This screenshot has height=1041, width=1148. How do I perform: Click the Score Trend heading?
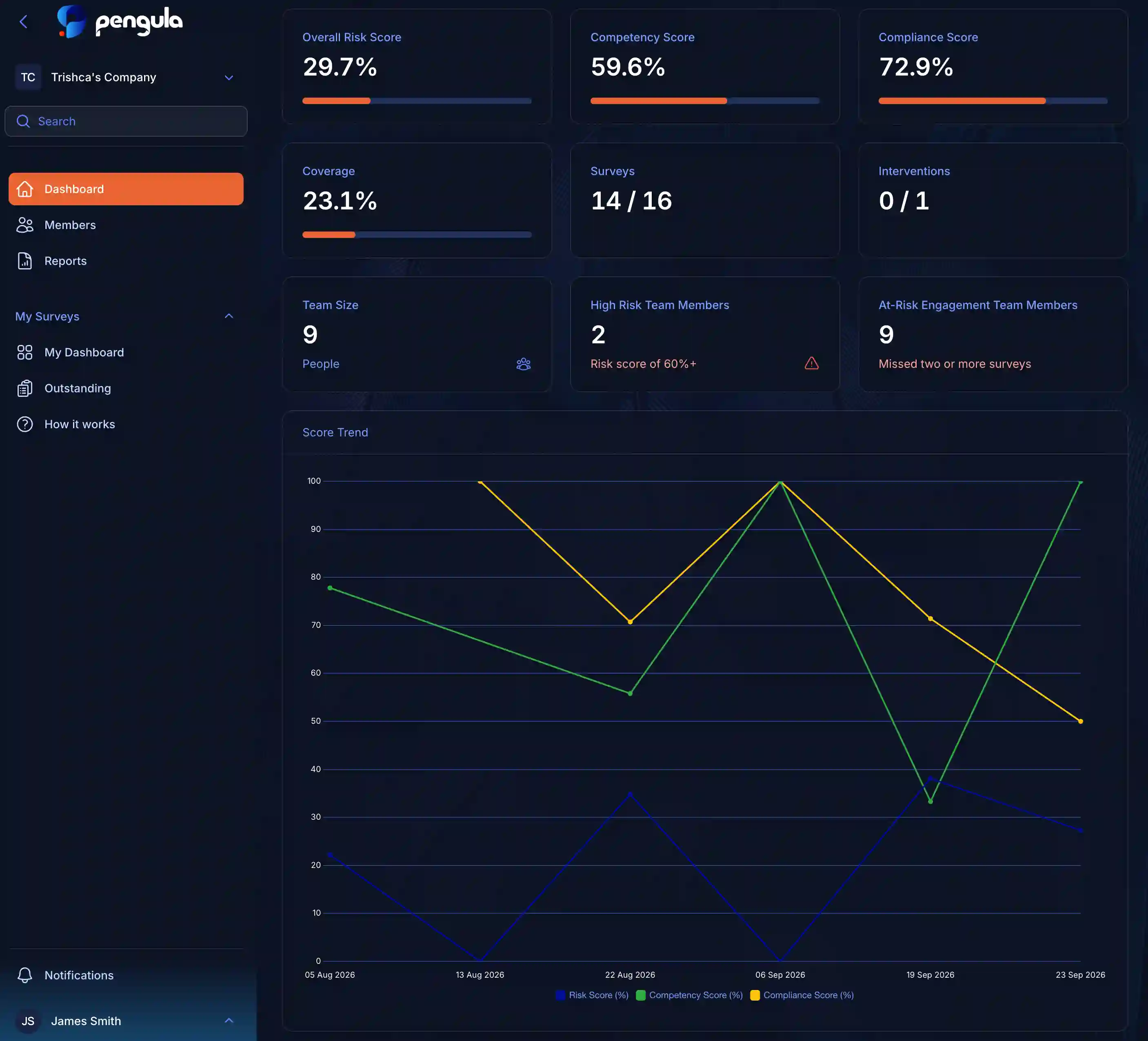(x=335, y=432)
